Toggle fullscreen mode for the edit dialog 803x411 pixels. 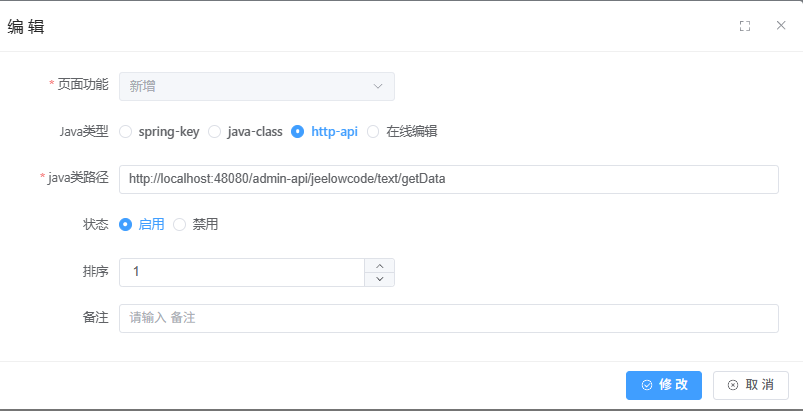point(745,26)
